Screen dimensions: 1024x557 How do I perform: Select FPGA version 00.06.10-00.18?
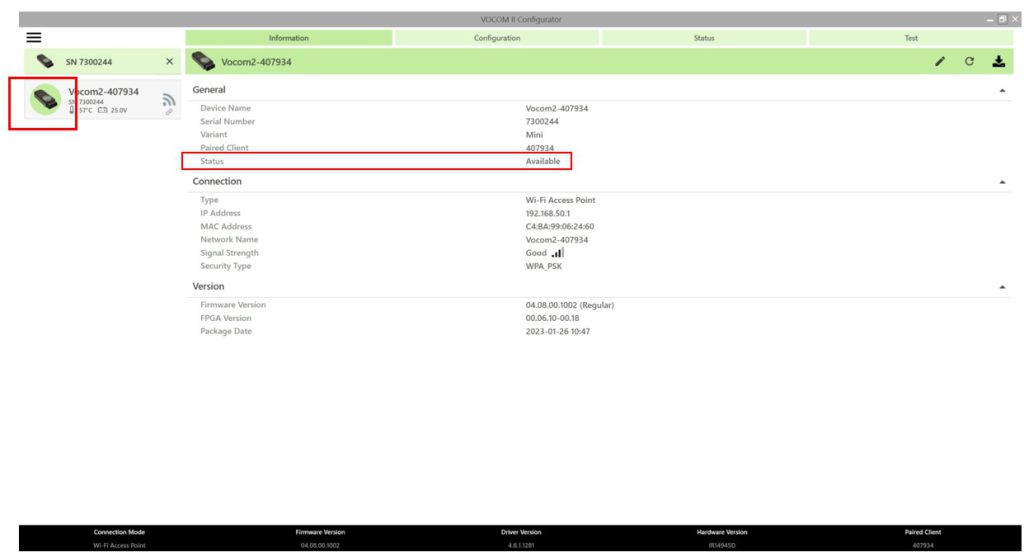552,318
